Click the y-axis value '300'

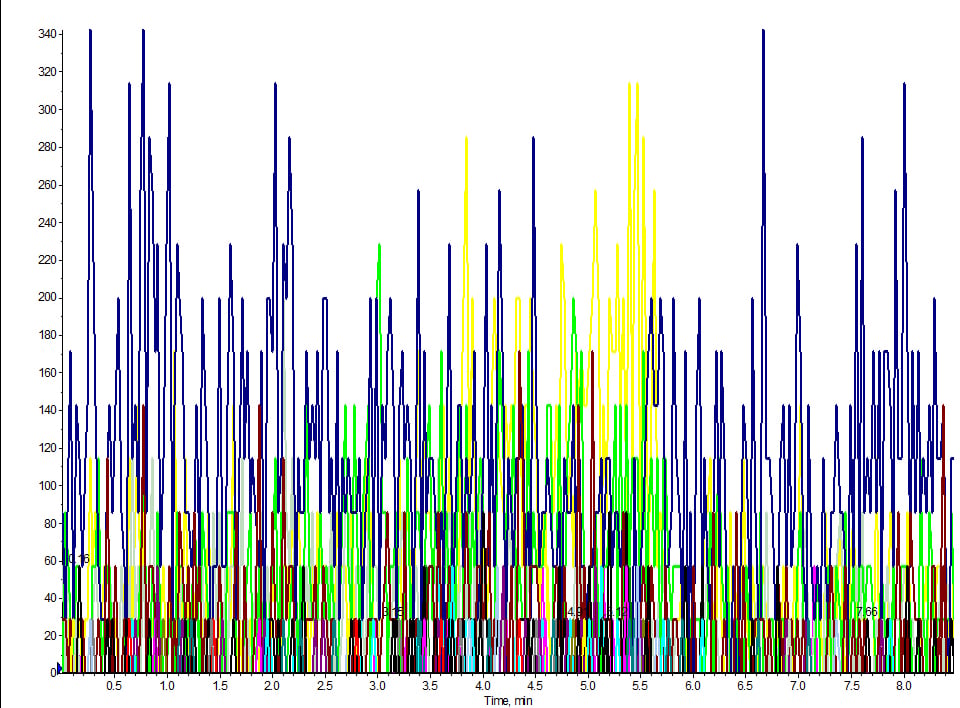tap(47, 110)
